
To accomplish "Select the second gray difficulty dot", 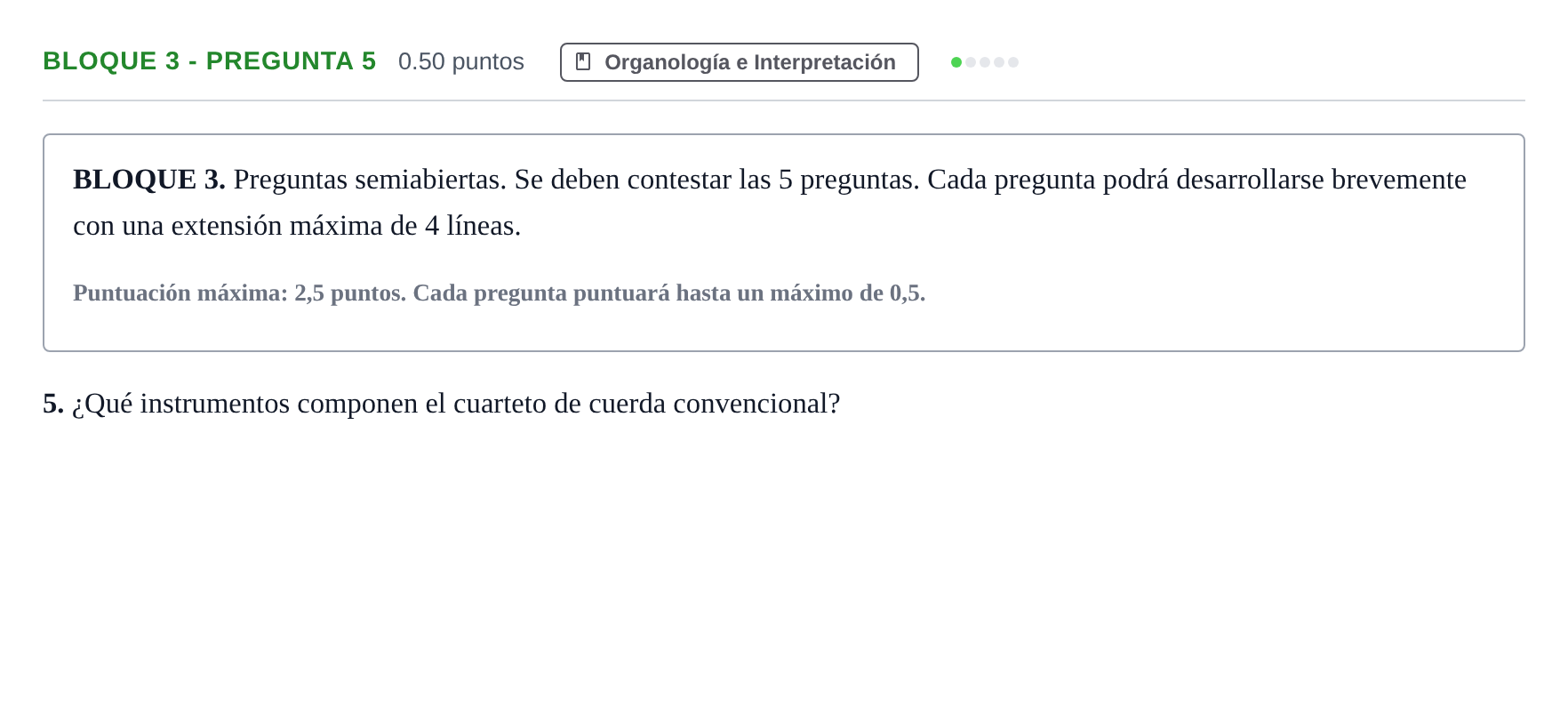I will (971, 62).
